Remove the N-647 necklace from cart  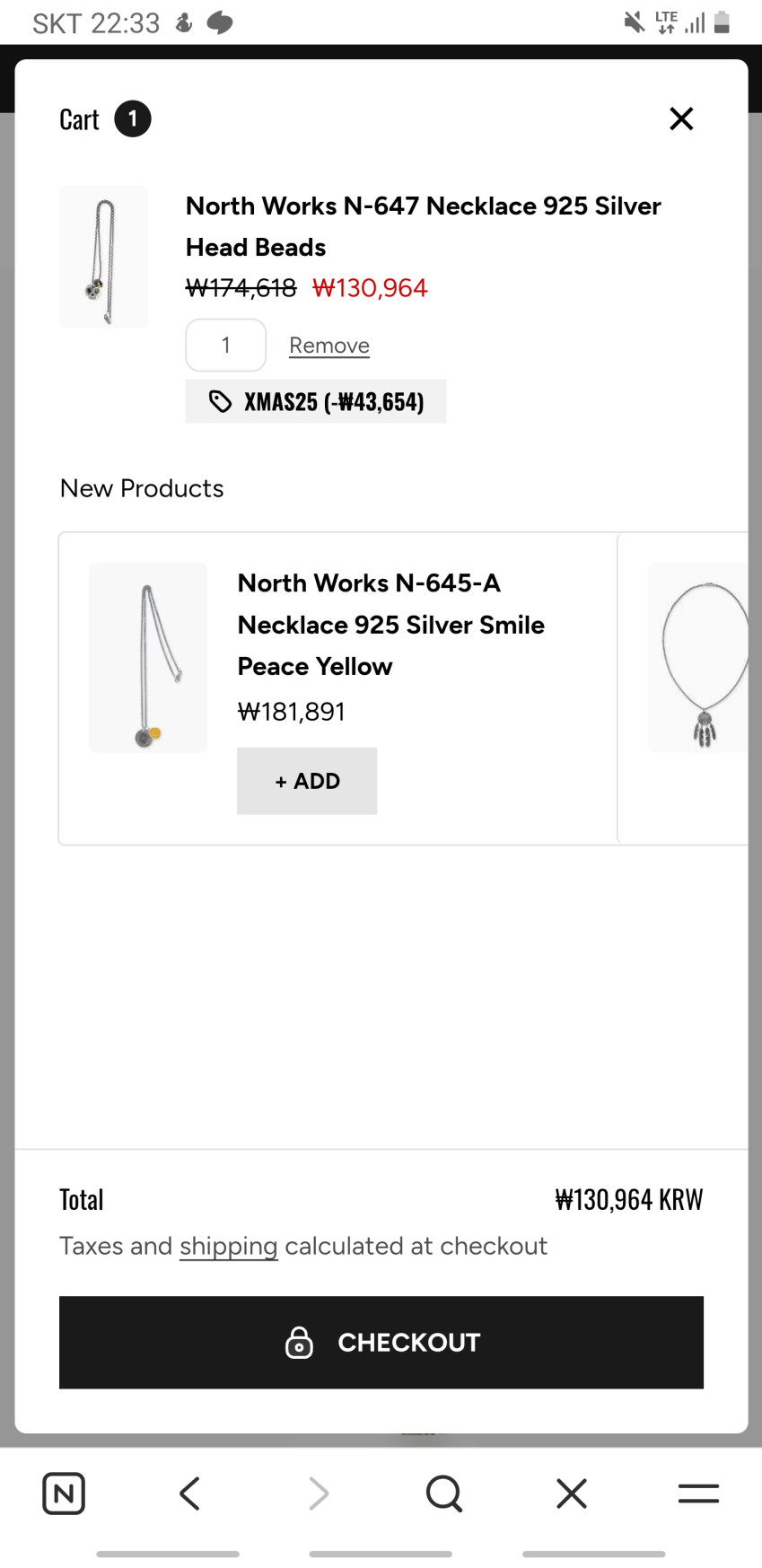click(329, 346)
